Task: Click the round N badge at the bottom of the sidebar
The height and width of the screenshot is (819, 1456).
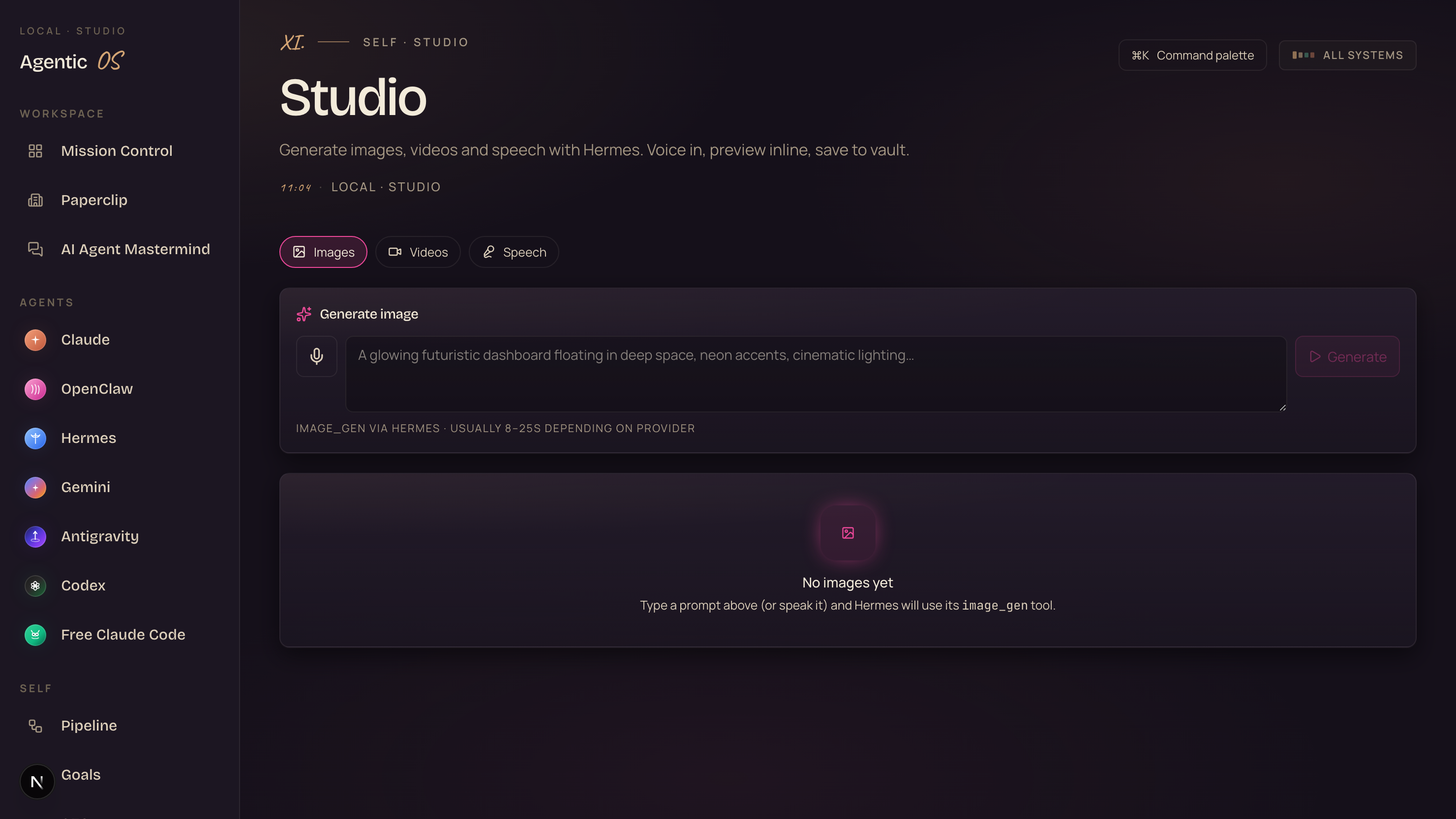Action: [37, 782]
